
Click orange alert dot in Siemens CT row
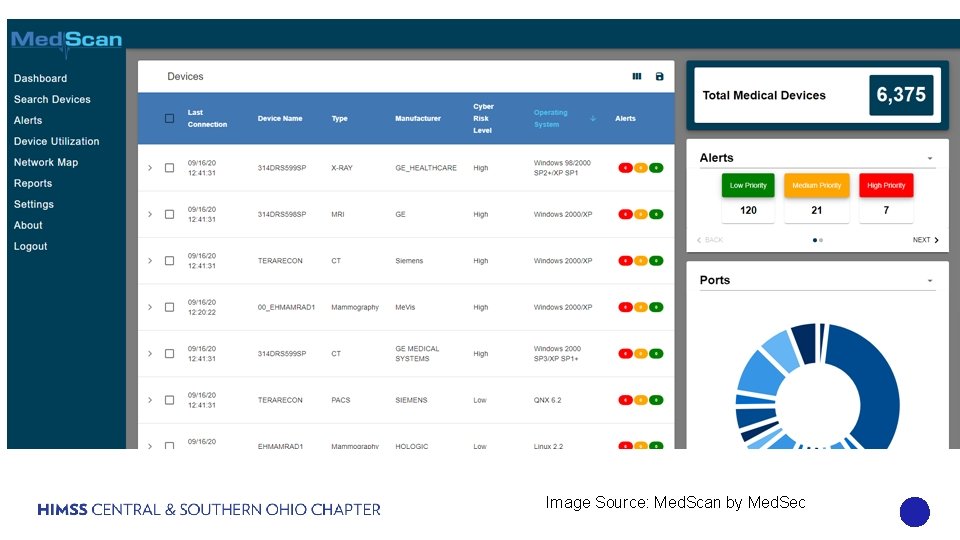point(640,261)
